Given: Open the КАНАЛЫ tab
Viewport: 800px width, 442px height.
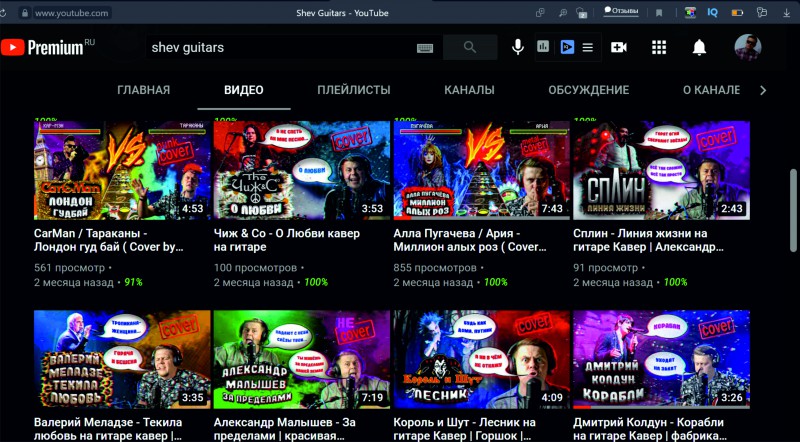Looking at the screenshot, I should point(469,90).
